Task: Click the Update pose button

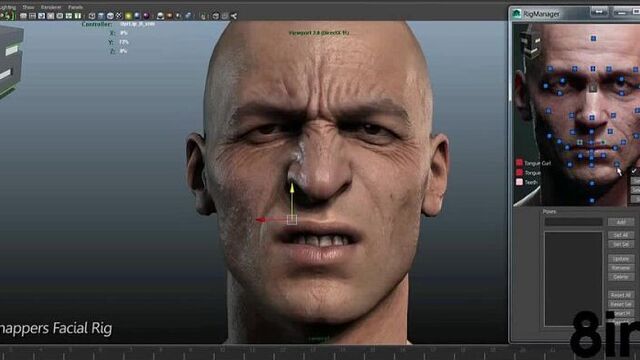Action: coord(620,259)
